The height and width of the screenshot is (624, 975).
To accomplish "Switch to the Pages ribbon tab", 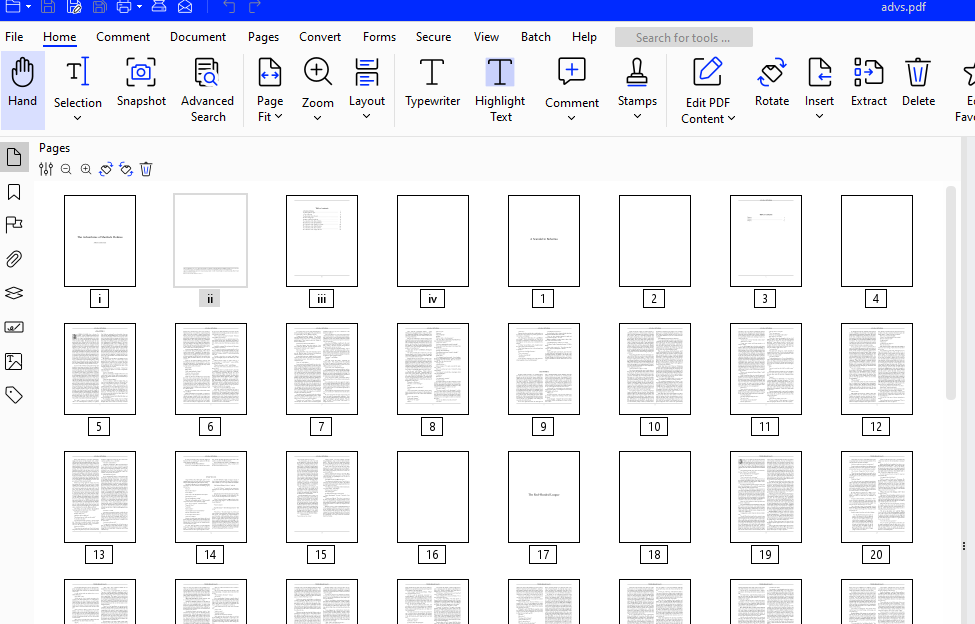I will 263,37.
